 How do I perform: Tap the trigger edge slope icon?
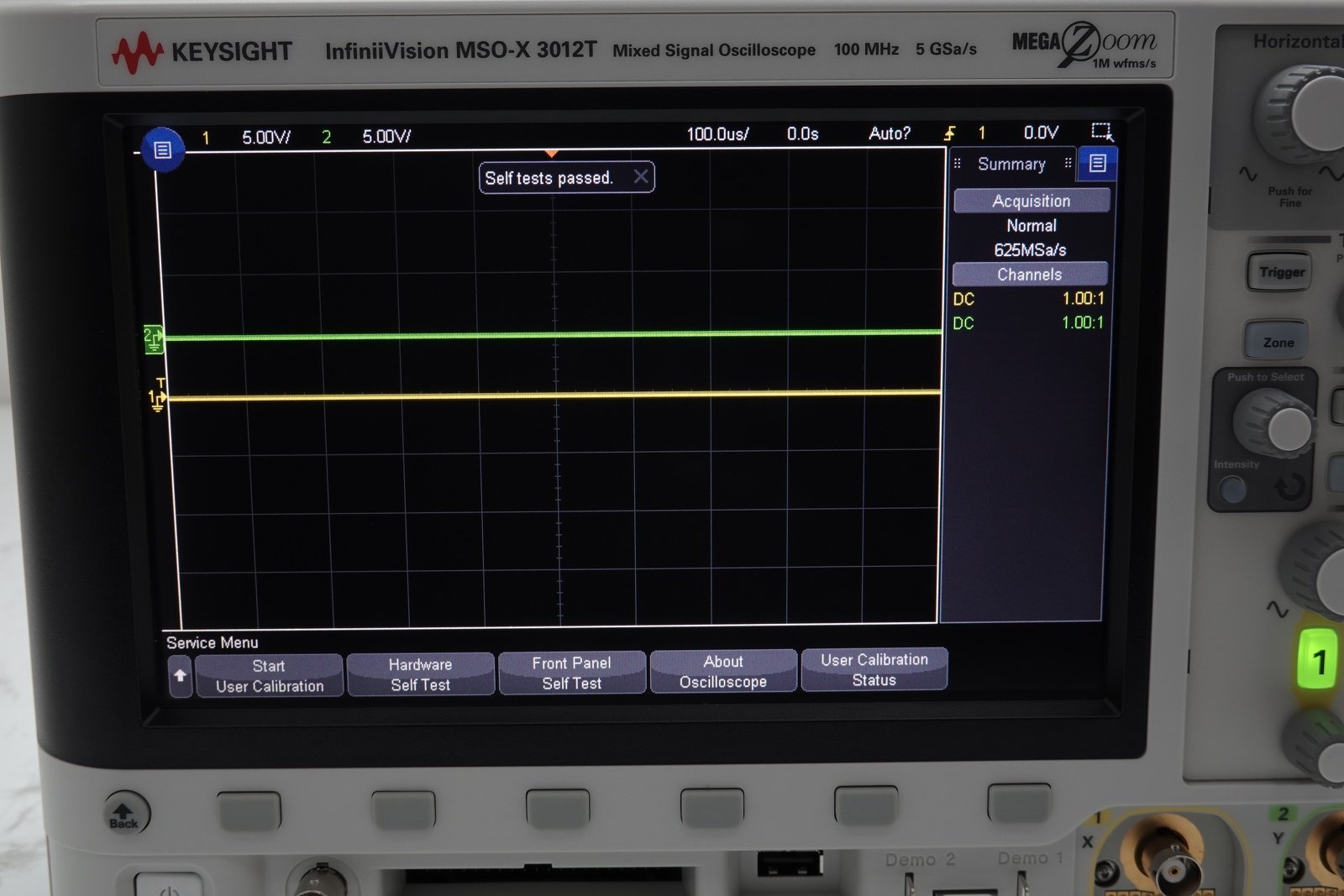(x=950, y=133)
